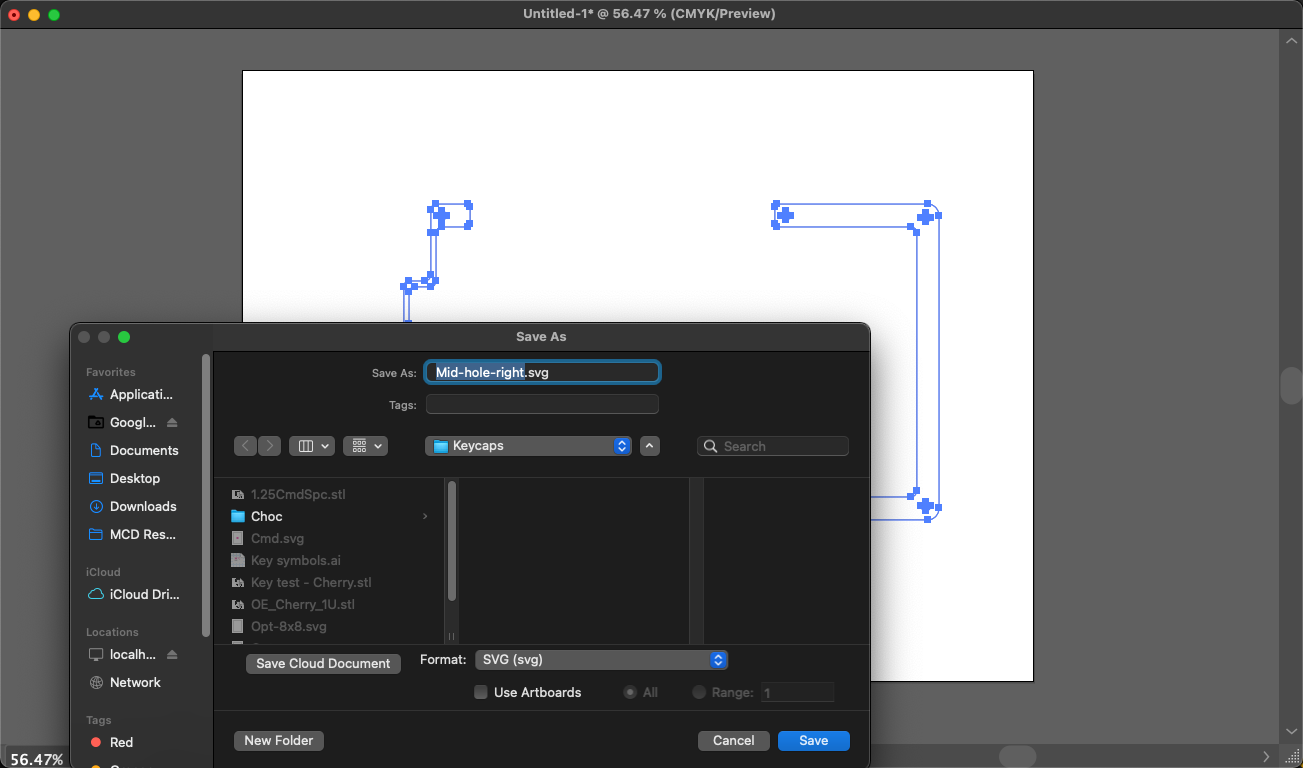
Task: Open the Applications favorite
Action: 140,394
